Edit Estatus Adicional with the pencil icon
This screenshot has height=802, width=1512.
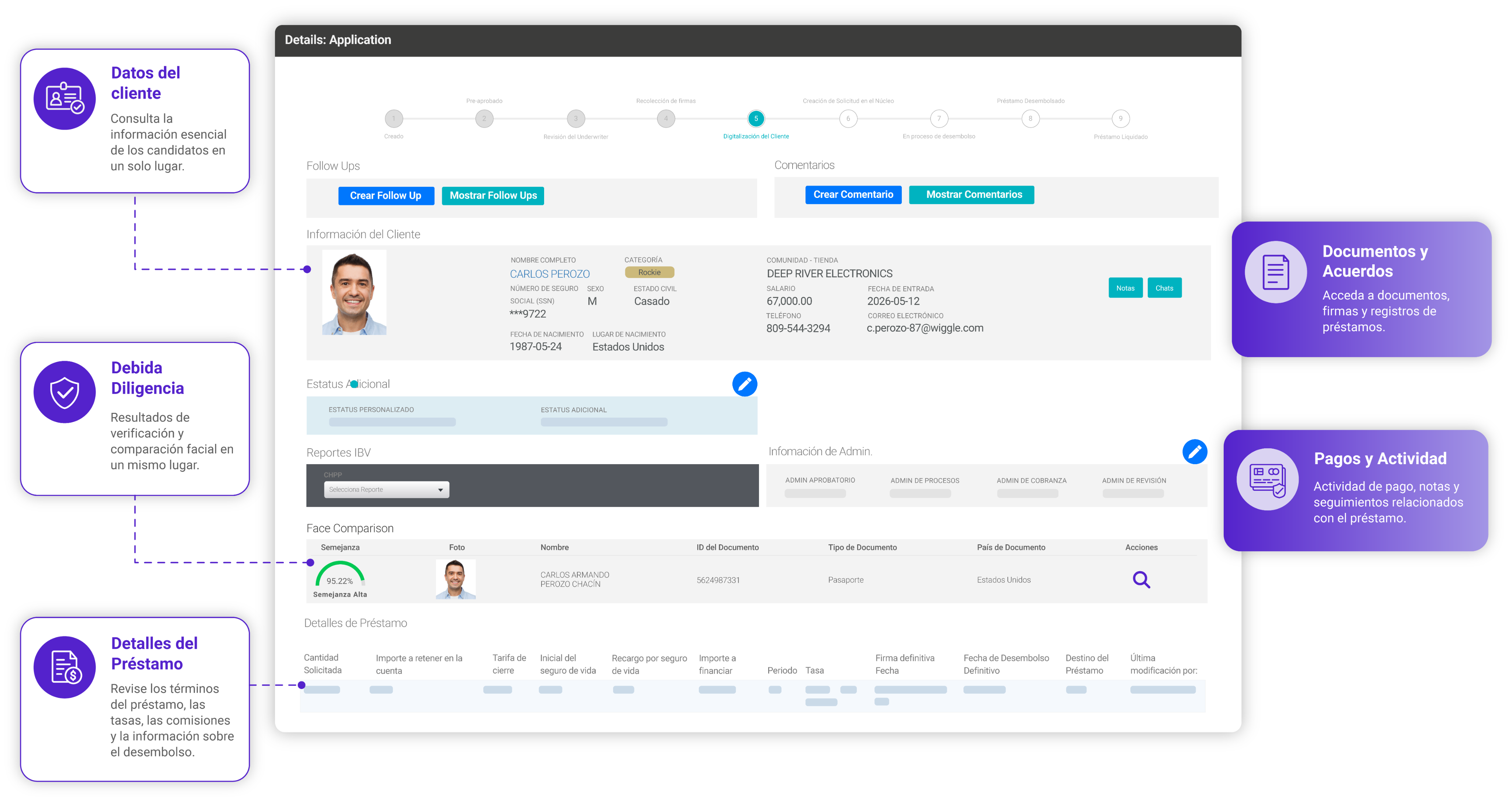tap(744, 384)
